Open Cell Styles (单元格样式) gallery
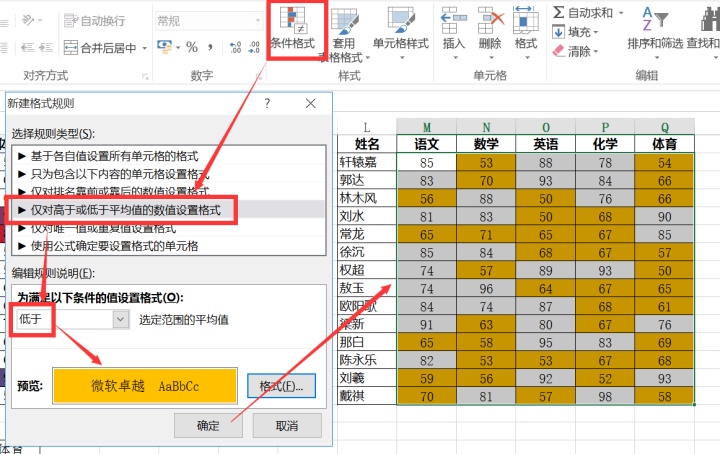The image size is (720, 454). tap(401, 33)
